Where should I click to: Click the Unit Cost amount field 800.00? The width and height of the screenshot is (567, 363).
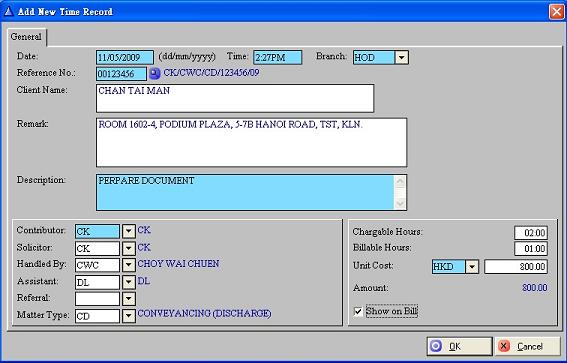click(x=516, y=267)
